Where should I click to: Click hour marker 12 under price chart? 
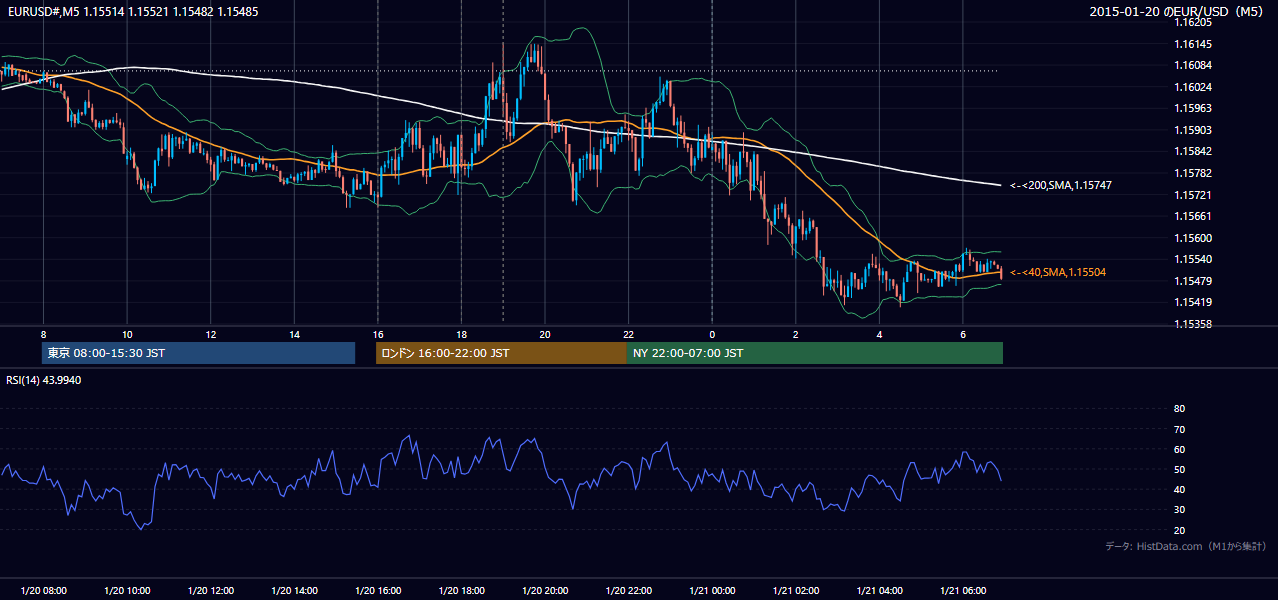(x=211, y=334)
